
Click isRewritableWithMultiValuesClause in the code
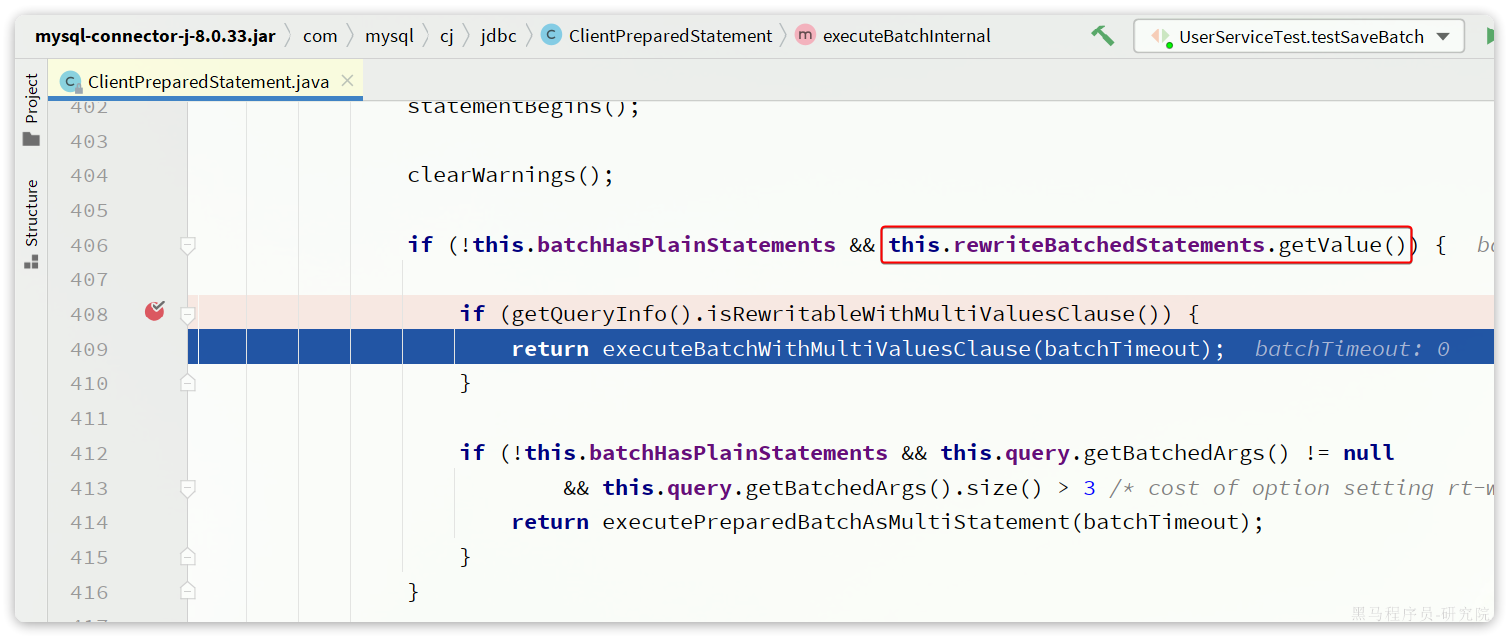[921, 314]
